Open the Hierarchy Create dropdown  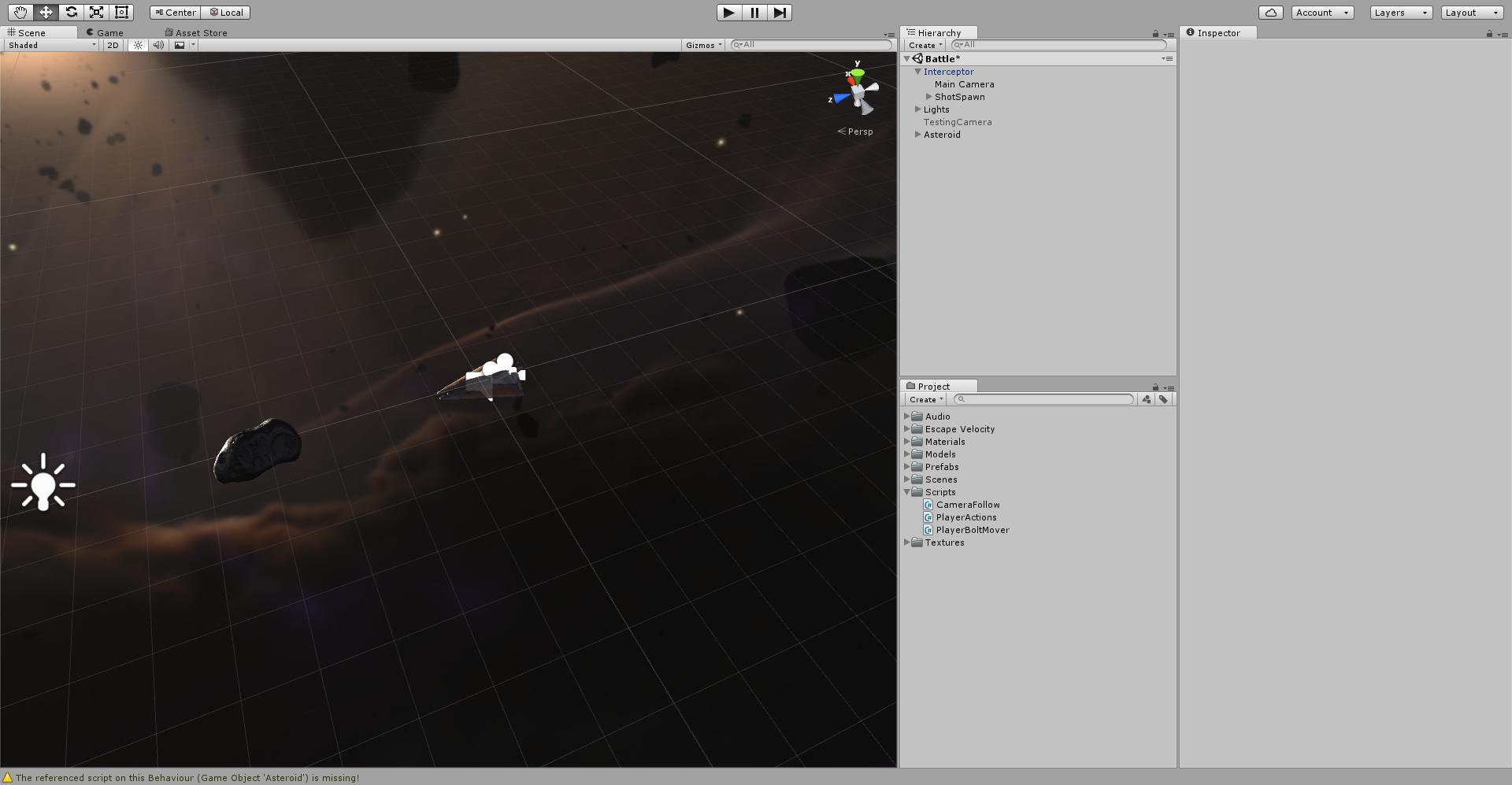[x=925, y=45]
